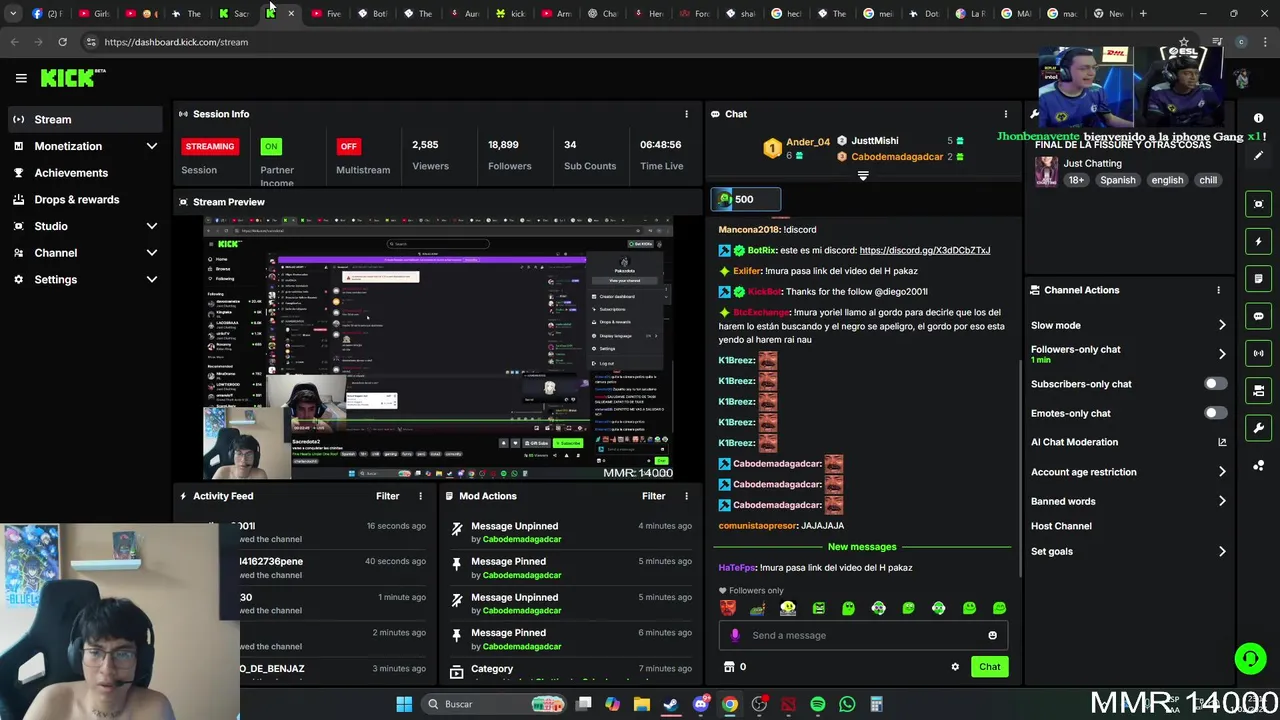Jump to New messages in chat

coord(862,547)
